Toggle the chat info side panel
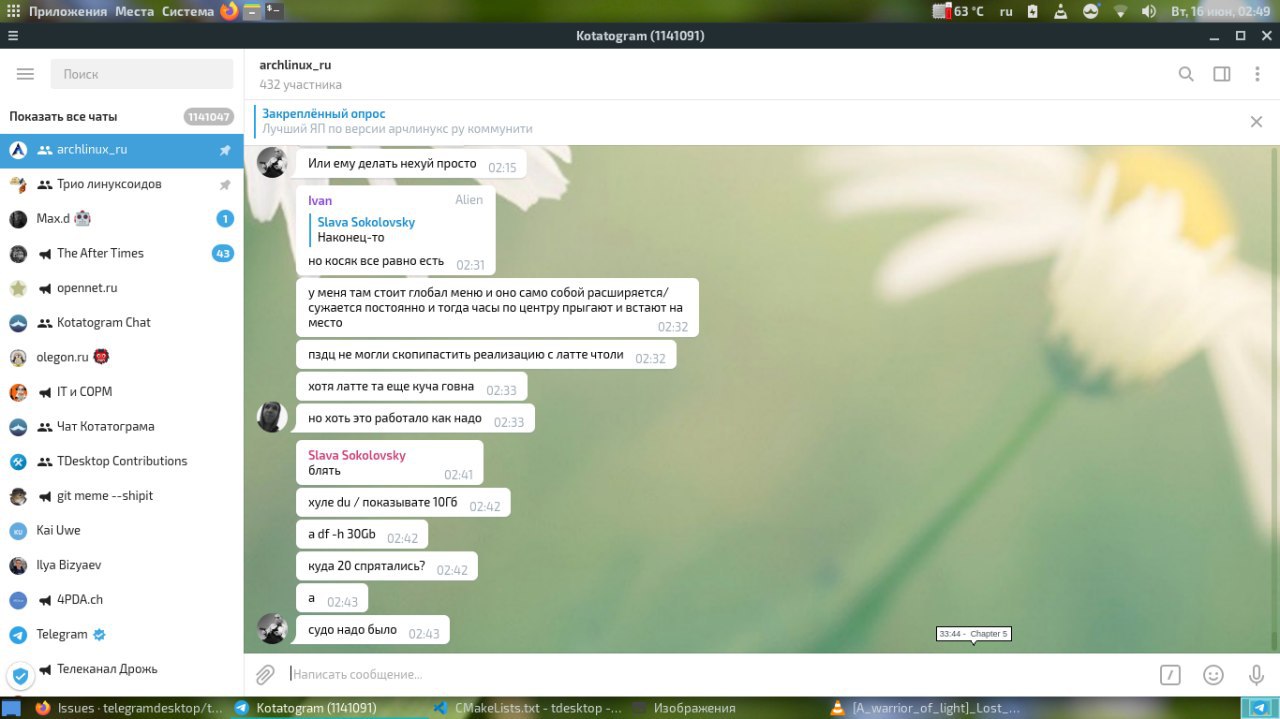 pos(1221,74)
